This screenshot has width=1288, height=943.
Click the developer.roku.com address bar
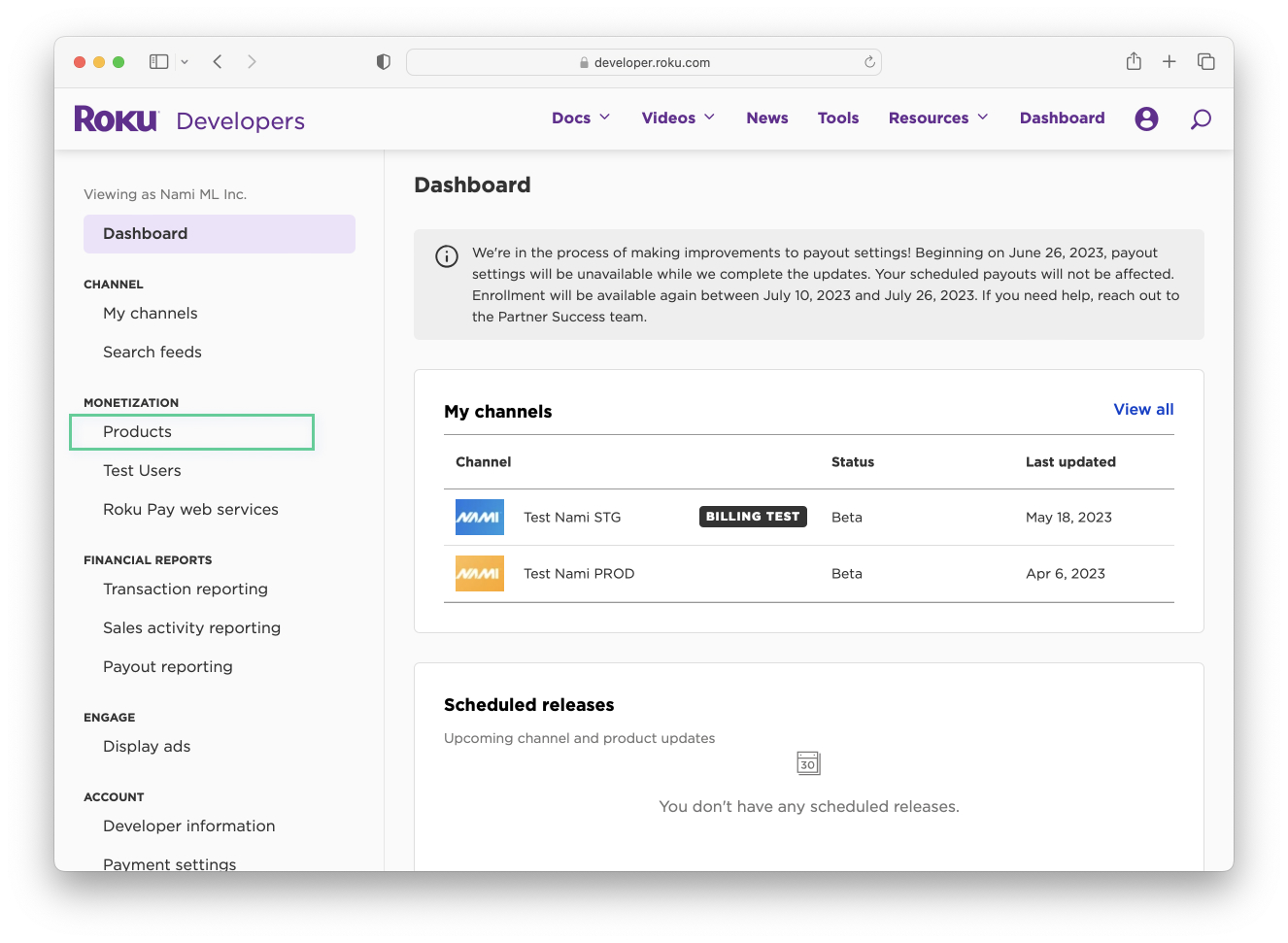coord(643,62)
